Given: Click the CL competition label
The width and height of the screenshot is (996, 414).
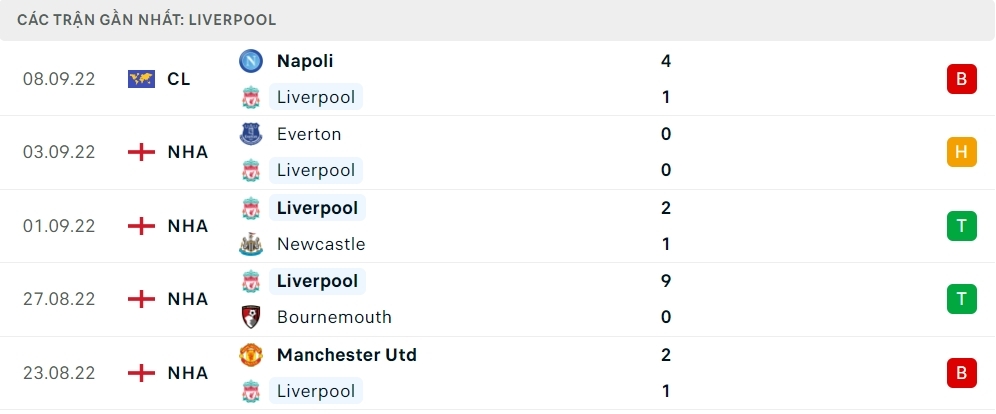Looking at the screenshot, I should (179, 79).
